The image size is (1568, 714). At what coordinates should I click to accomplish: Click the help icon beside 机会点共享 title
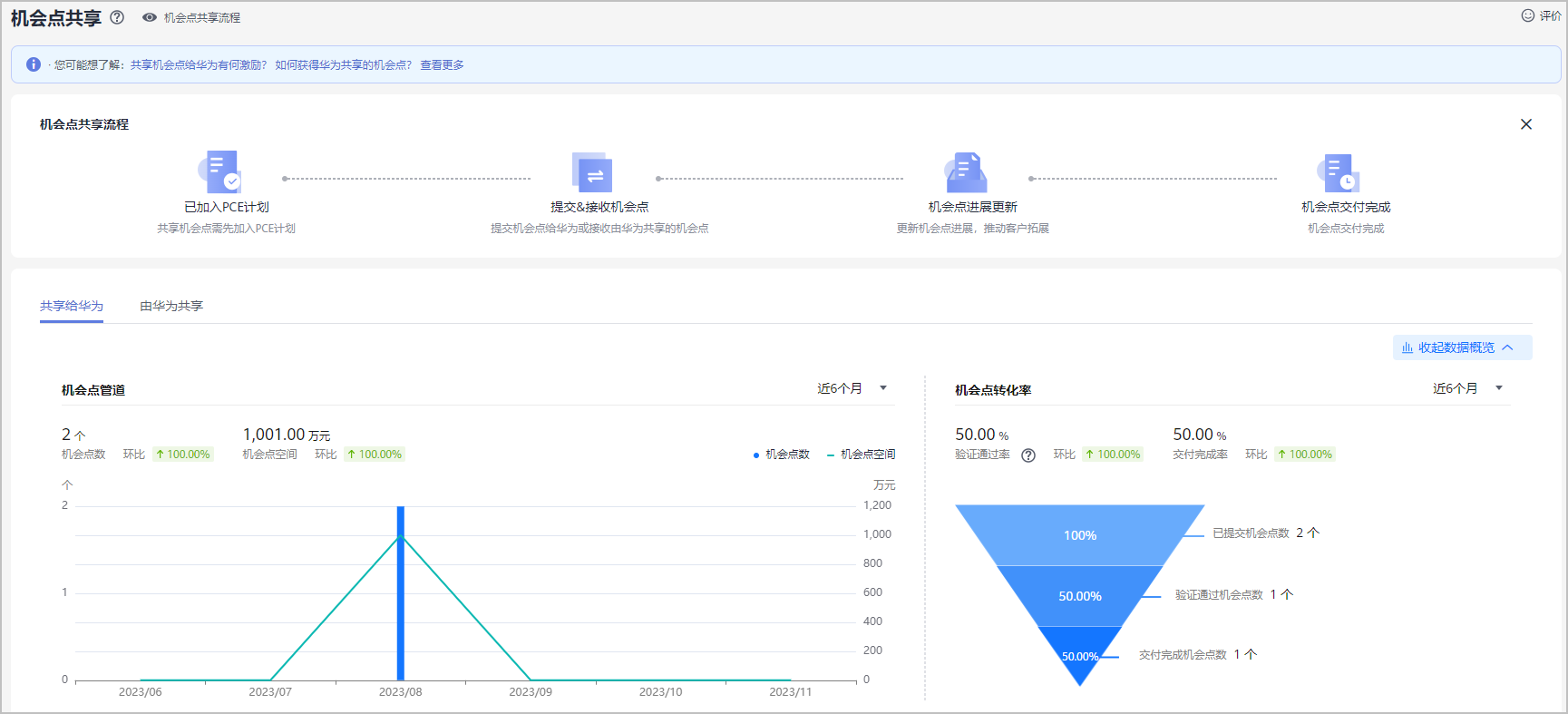point(117,17)
